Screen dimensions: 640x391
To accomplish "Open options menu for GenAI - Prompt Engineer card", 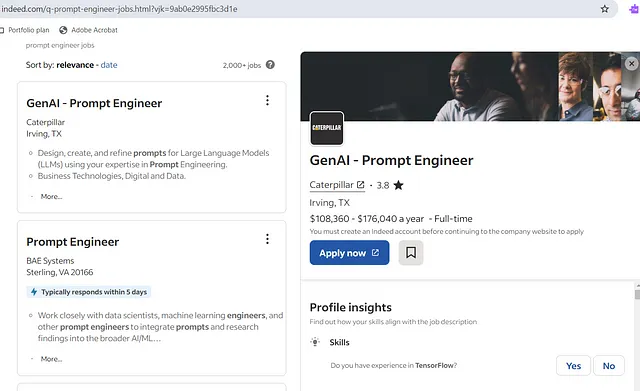I will (x=267, y=100).
